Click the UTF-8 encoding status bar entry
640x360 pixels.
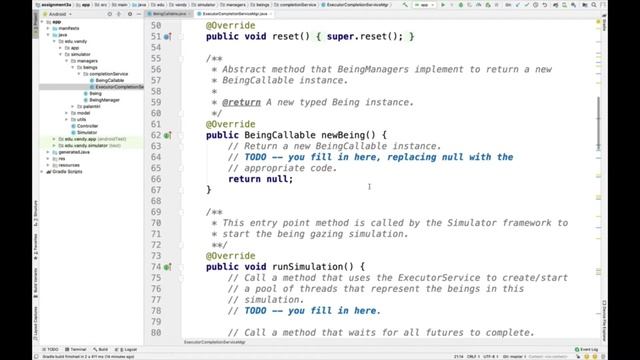[x=490, y=356]
